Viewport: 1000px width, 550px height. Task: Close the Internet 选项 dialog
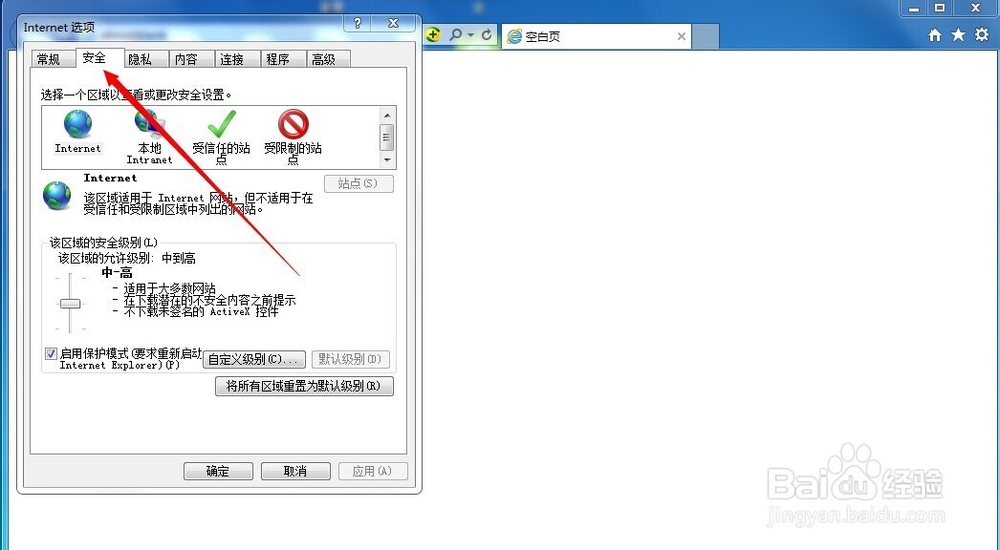click(393, 23)
